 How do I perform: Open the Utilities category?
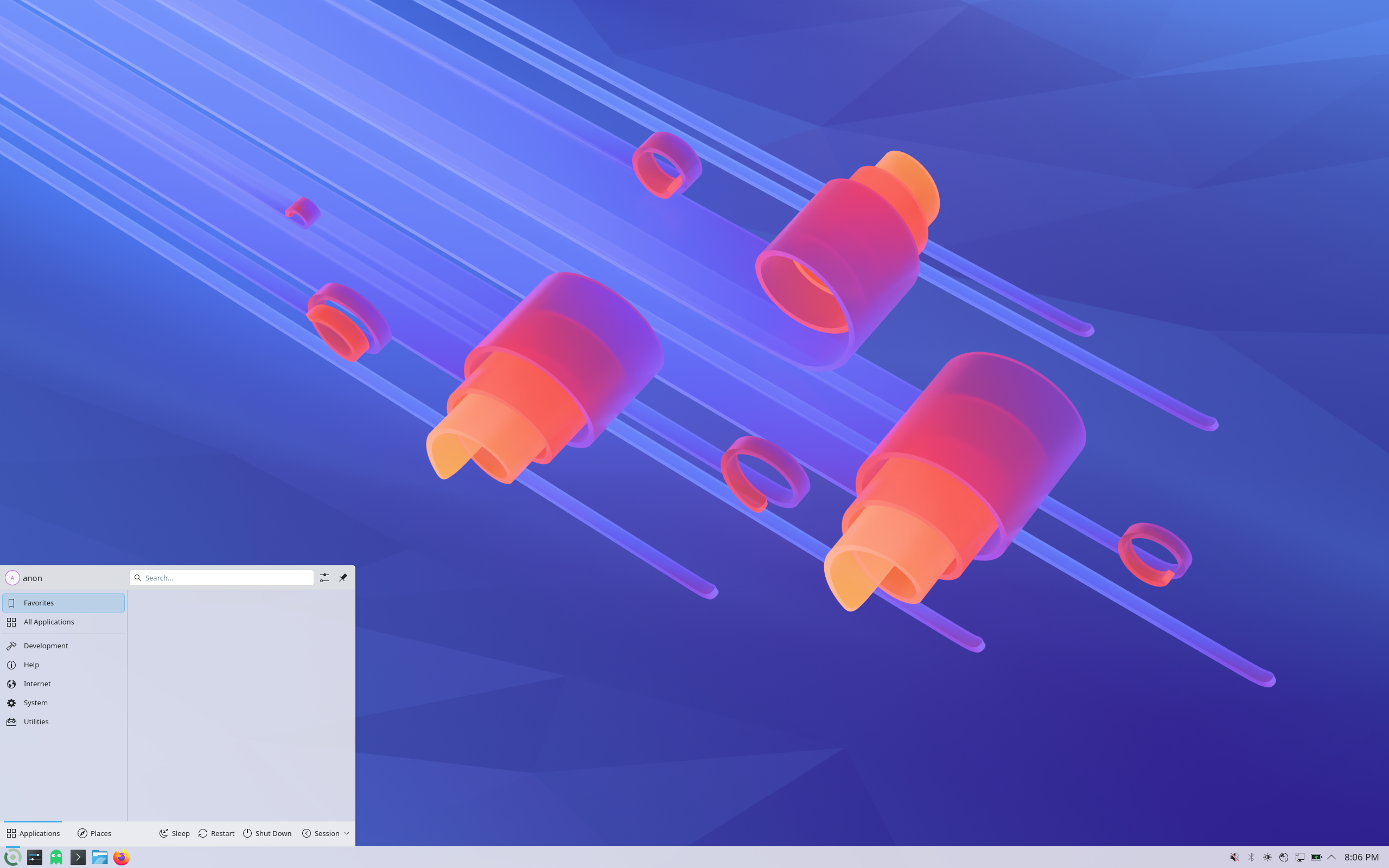point(63,722)
